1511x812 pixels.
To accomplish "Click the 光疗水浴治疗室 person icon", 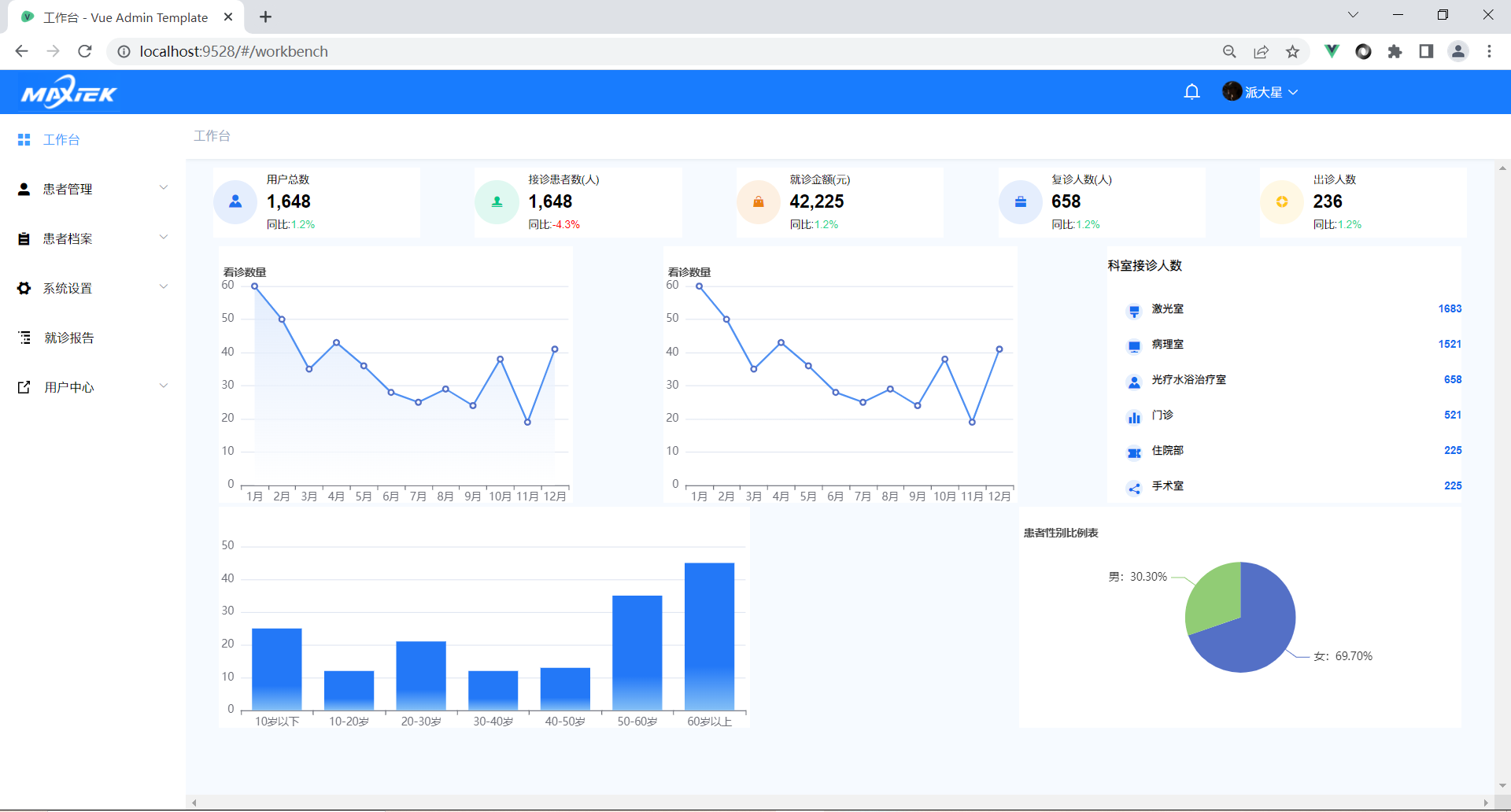I will (1134, 382).
